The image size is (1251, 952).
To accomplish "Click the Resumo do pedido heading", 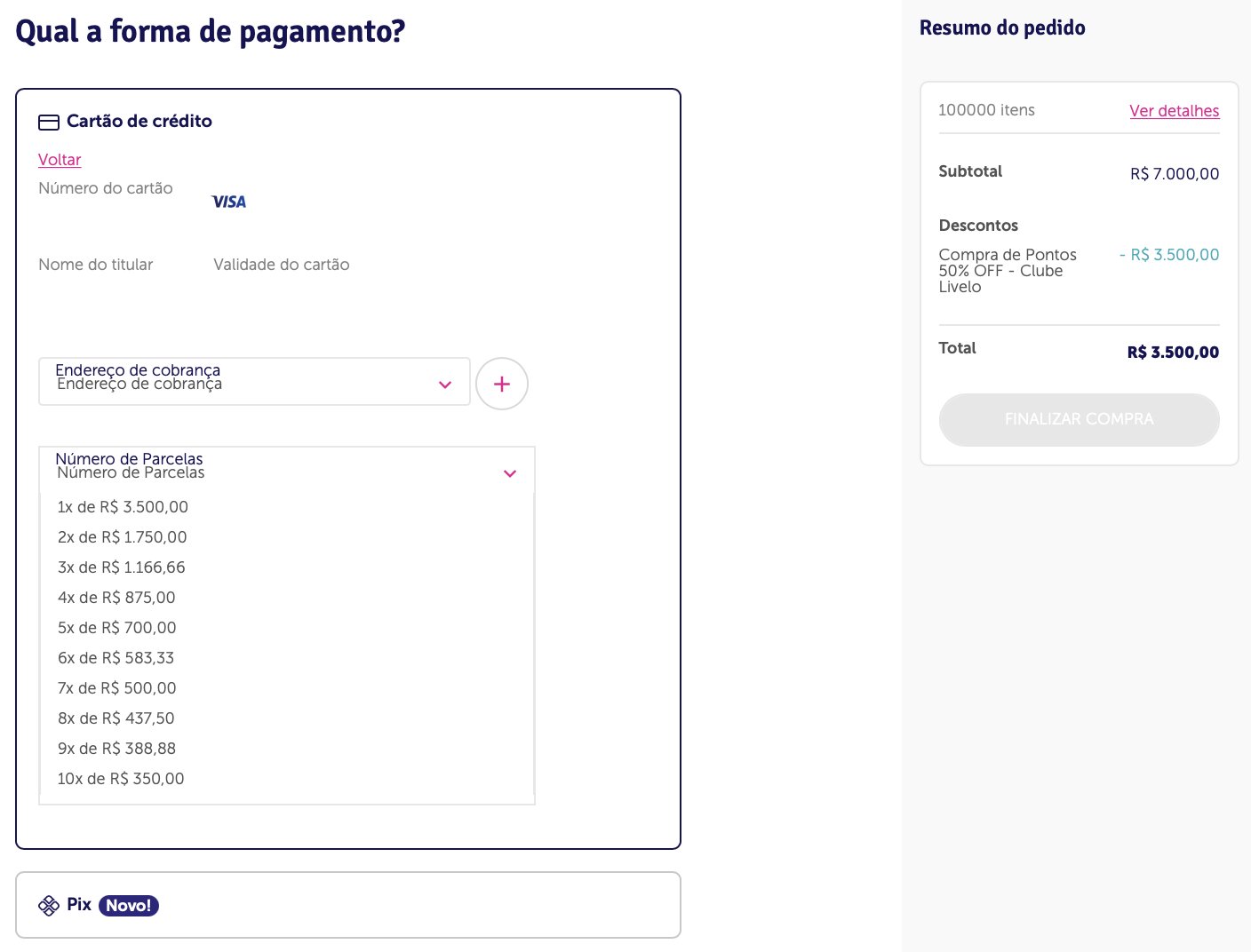I will (x=1002, y=28).
